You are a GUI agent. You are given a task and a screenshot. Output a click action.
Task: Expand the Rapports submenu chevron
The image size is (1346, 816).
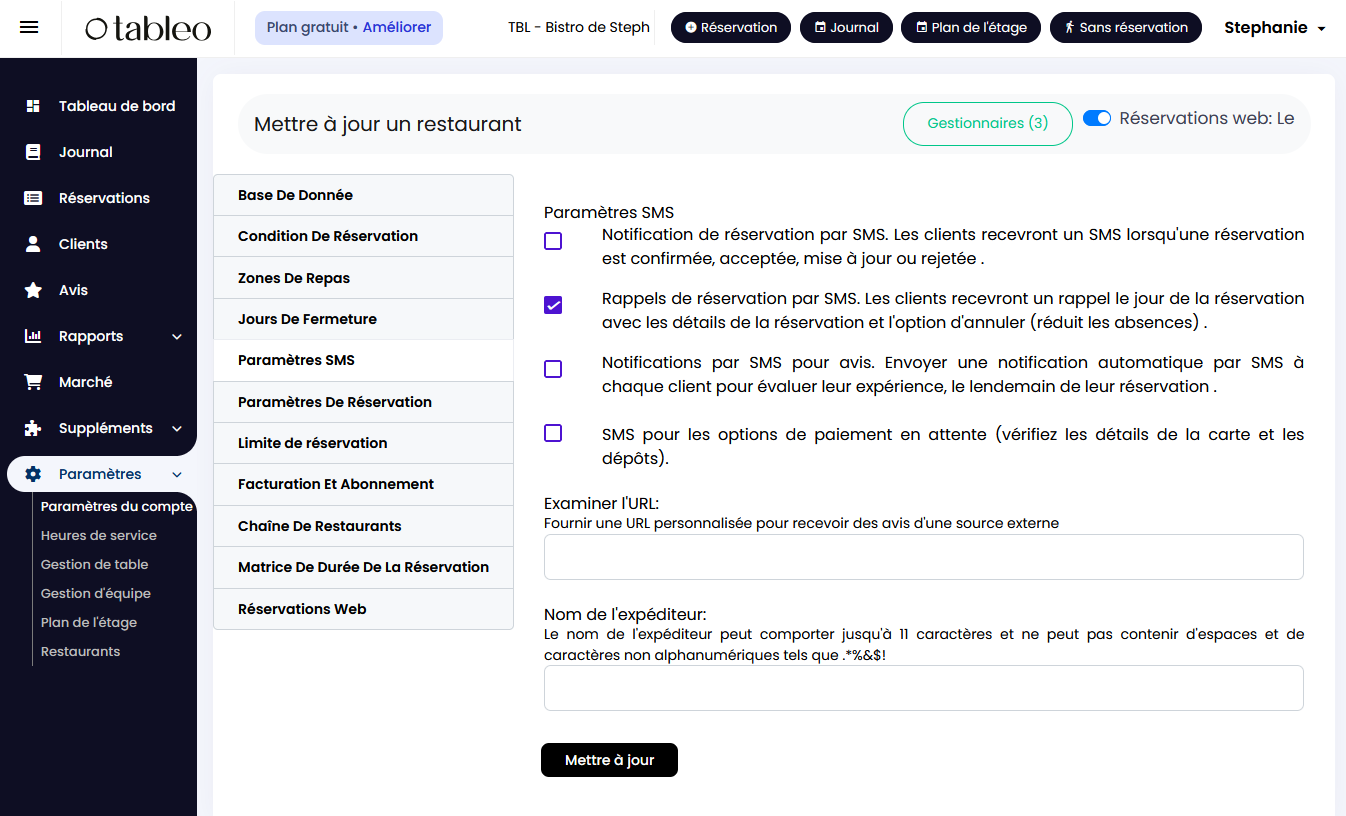[x=177, y=337]
